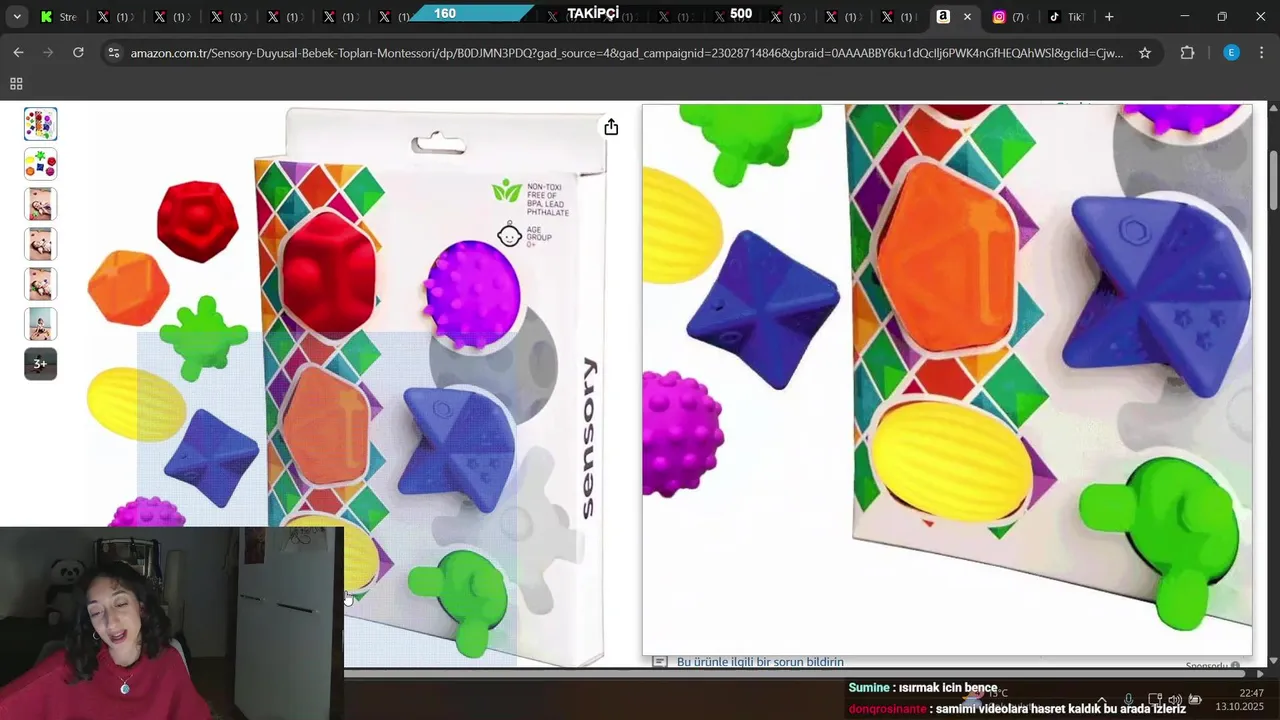The width and height of the screenshot is (1280, 720).
Task: Click the report issue speech bubble icon
Action: click(659, 662)
